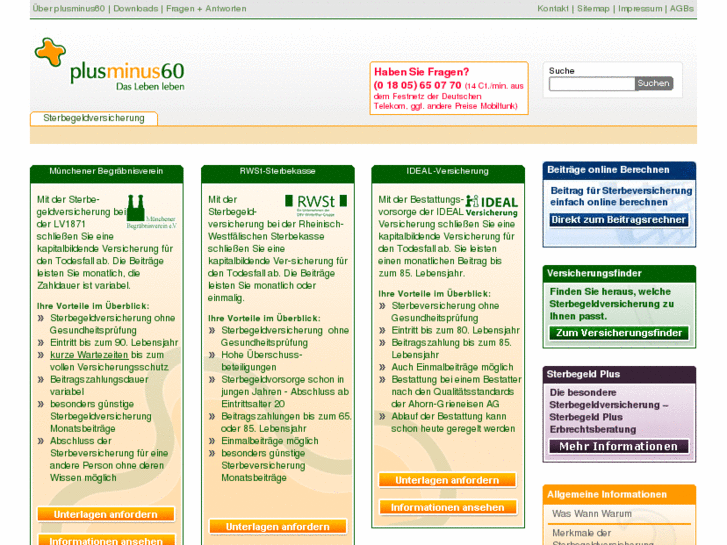Click Mehr Informationen button
Screen dimensions: 727x545
(x=619, y=446)
